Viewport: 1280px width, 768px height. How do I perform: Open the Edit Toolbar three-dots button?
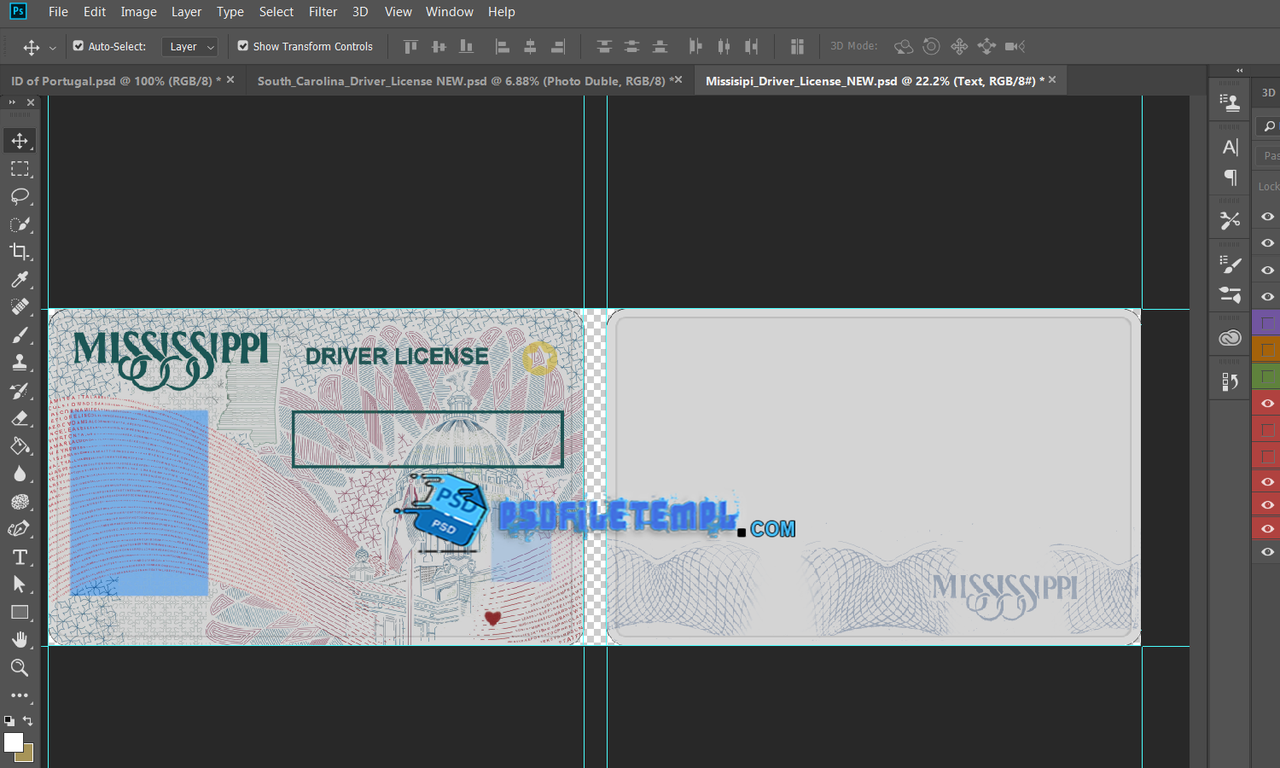20,695
